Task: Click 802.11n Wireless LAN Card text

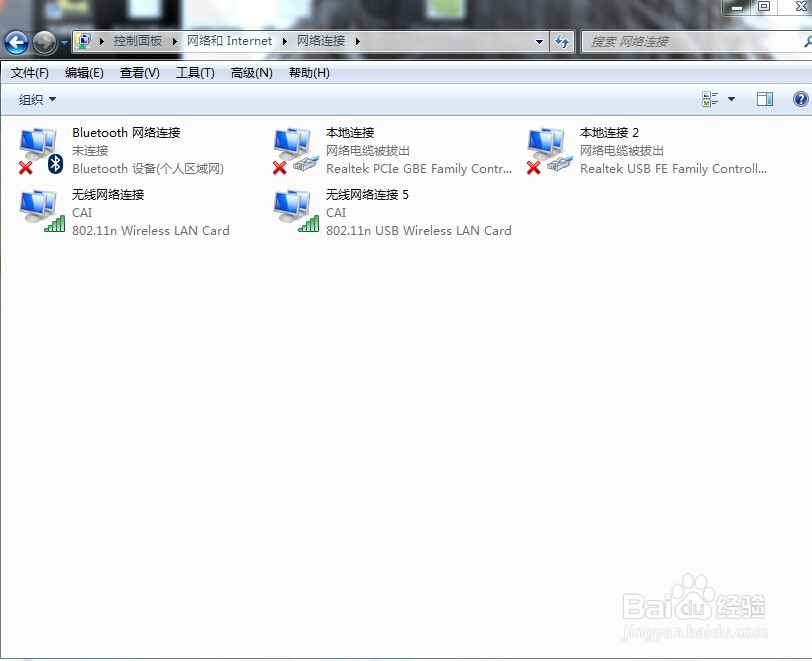Action: pyautogui.click(x=151, y=231)
